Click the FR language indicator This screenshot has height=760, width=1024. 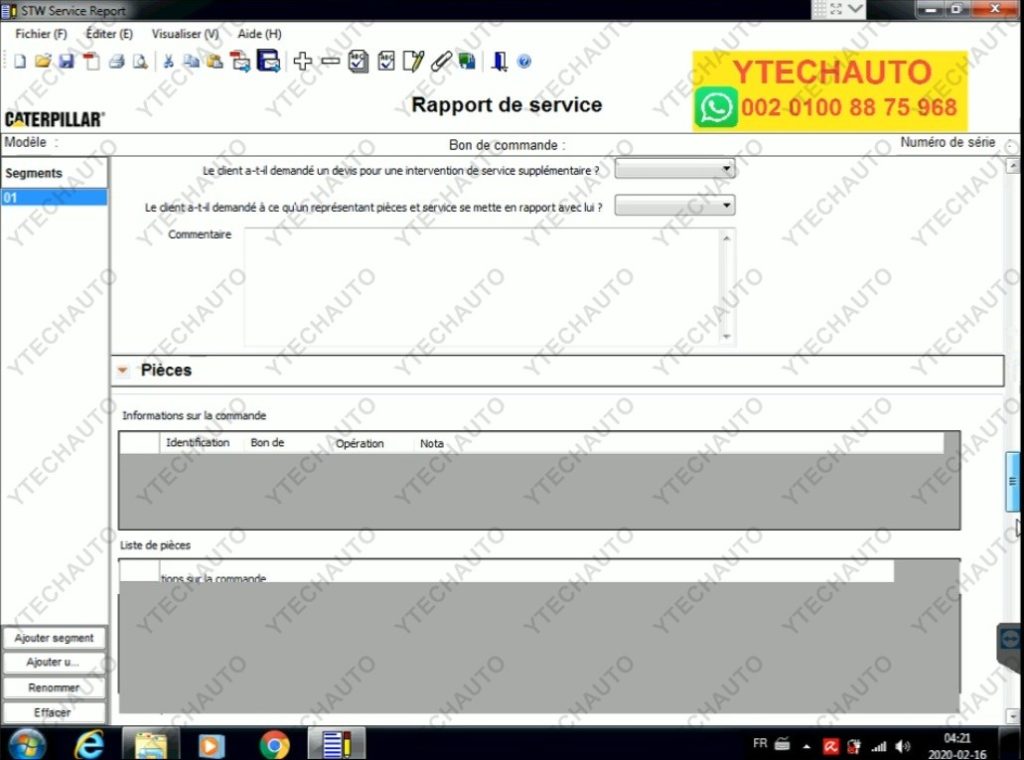[x=760, y=744]
